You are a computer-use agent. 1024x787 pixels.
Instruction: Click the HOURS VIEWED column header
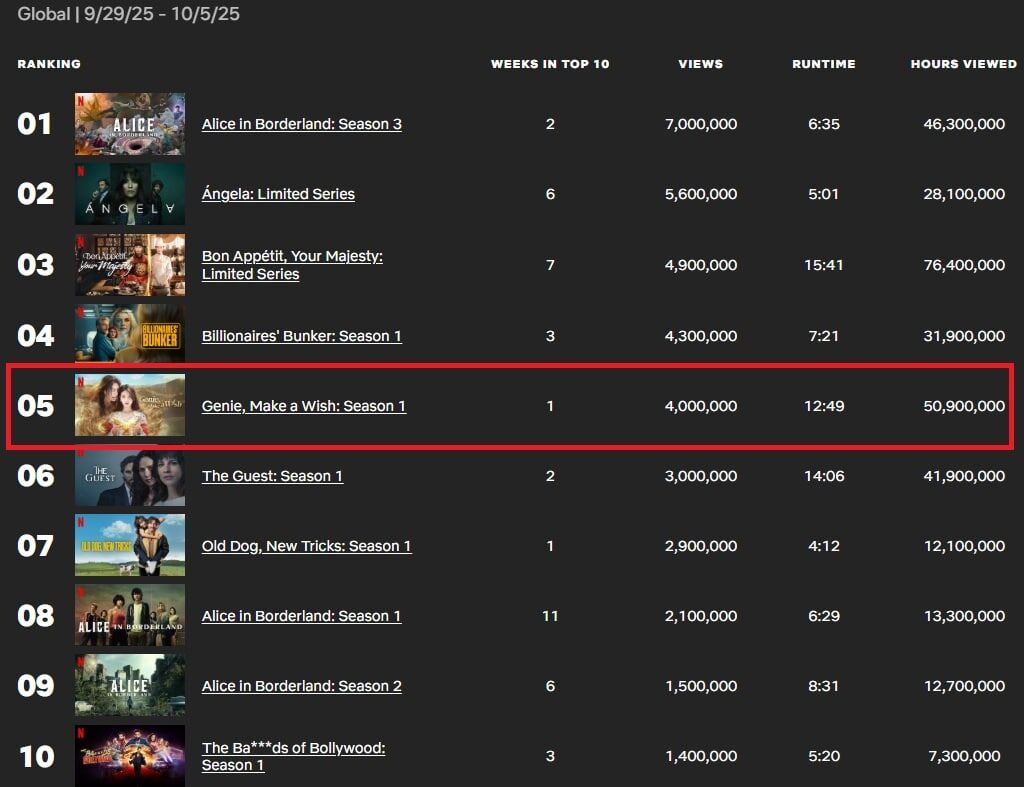(x=963, y=64)
